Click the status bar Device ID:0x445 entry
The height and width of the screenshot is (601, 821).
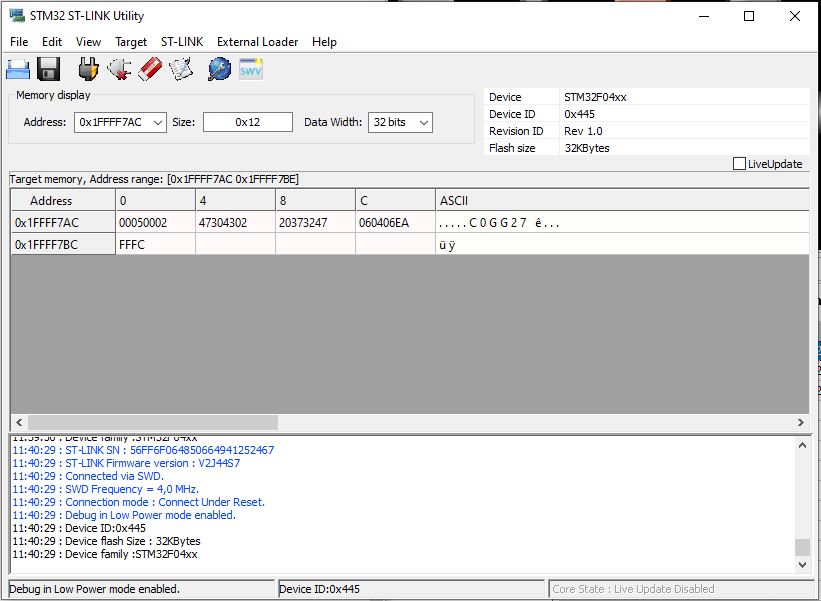click(319, 589)
